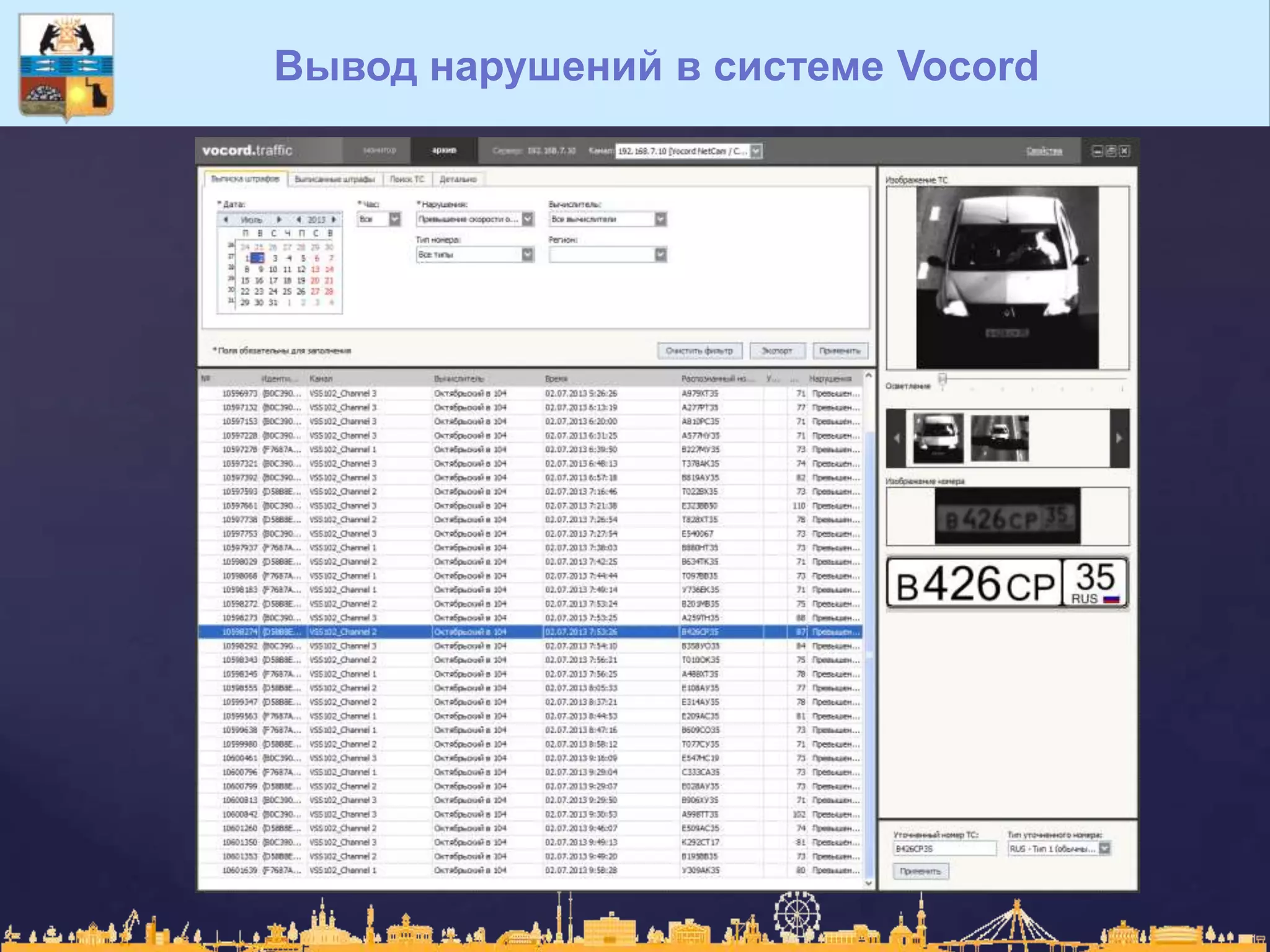Go to next month after Июль
The image size is (1270, 952).
pyautogui.click(x=279, y=219)
